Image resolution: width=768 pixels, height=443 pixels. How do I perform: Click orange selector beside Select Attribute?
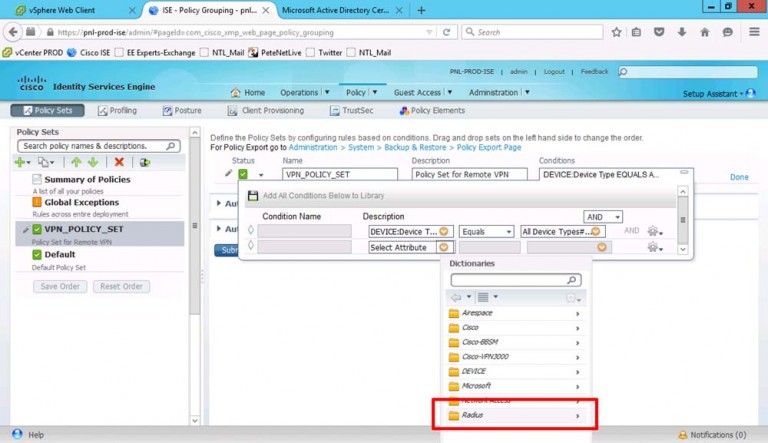tap(444, 247)
